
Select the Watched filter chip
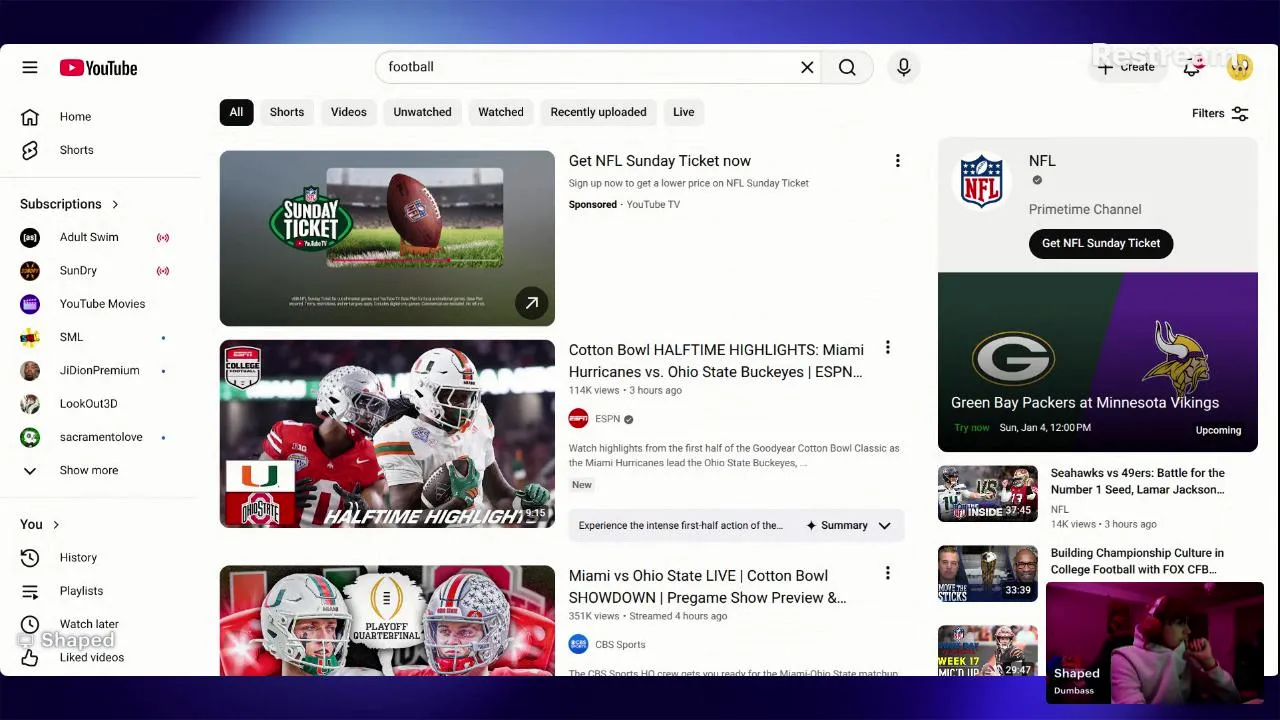(501, 112)
